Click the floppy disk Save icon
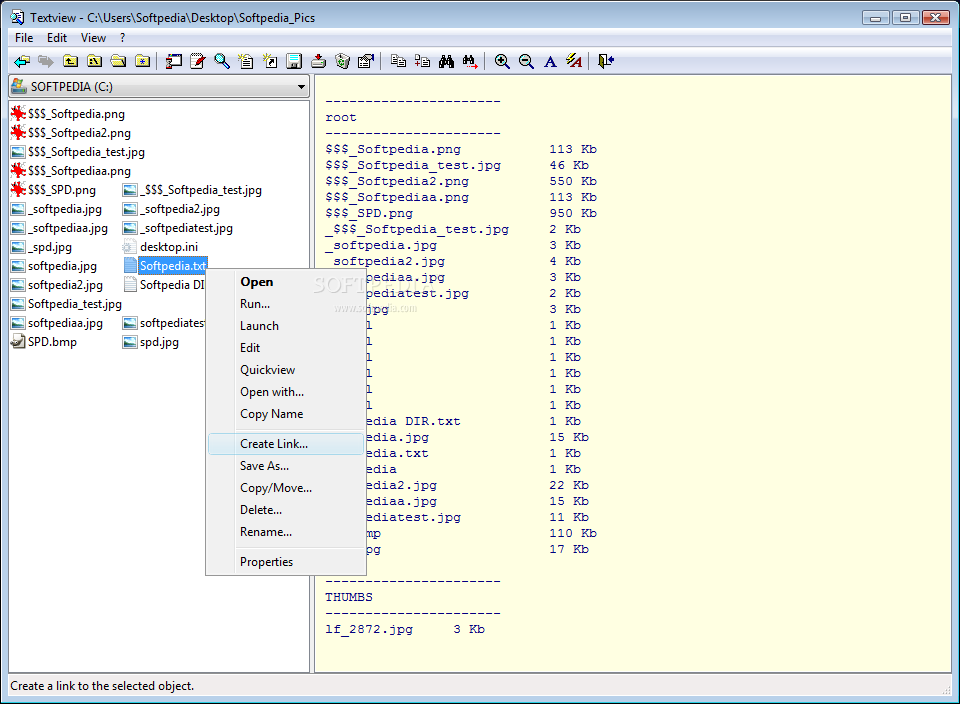This screenshot has height=704, width=960. point(294,61)
